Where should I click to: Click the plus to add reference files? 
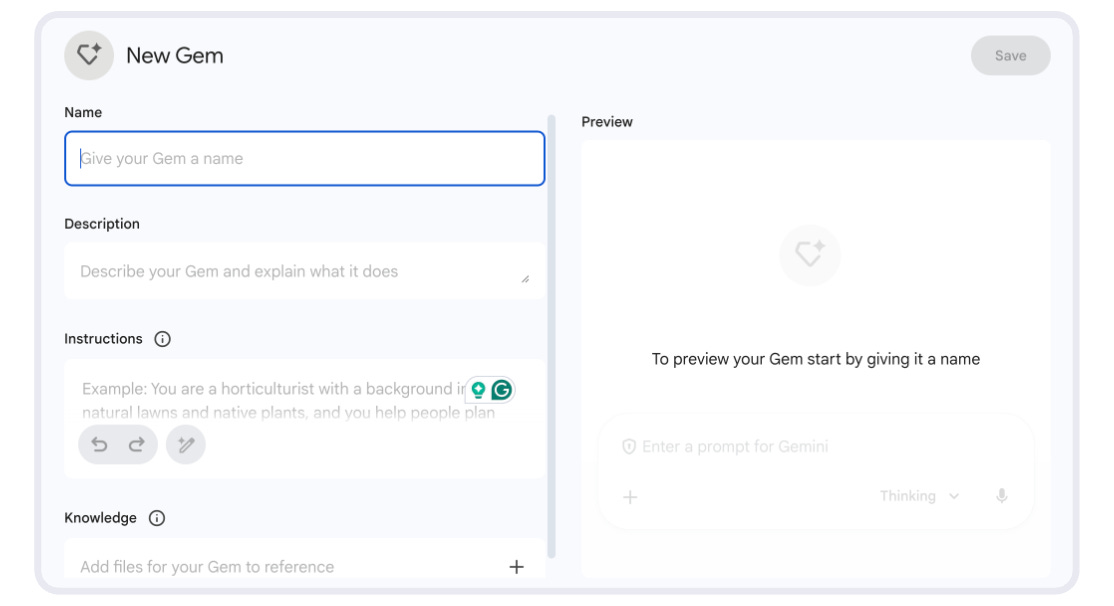tap(517, 567)
